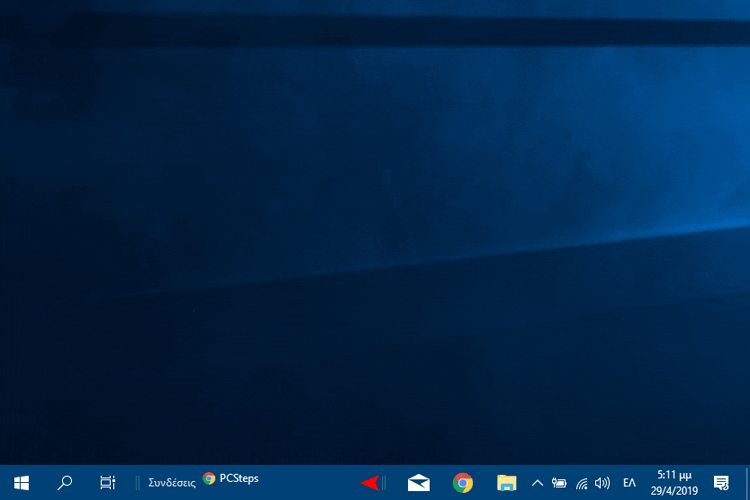Screen dimensions: 750x500
Task: Open Wi-Fi network flyout
Action: point(581,484)
